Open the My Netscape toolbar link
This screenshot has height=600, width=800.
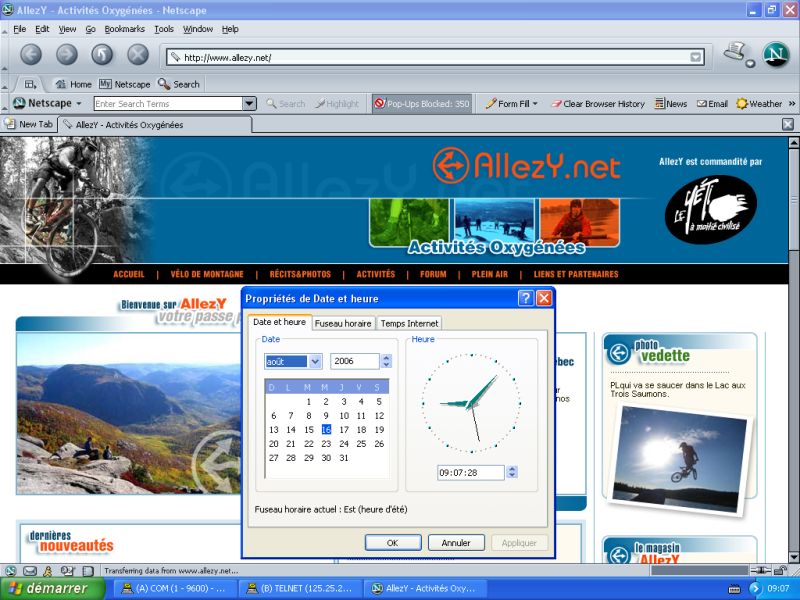click(124, 84)
